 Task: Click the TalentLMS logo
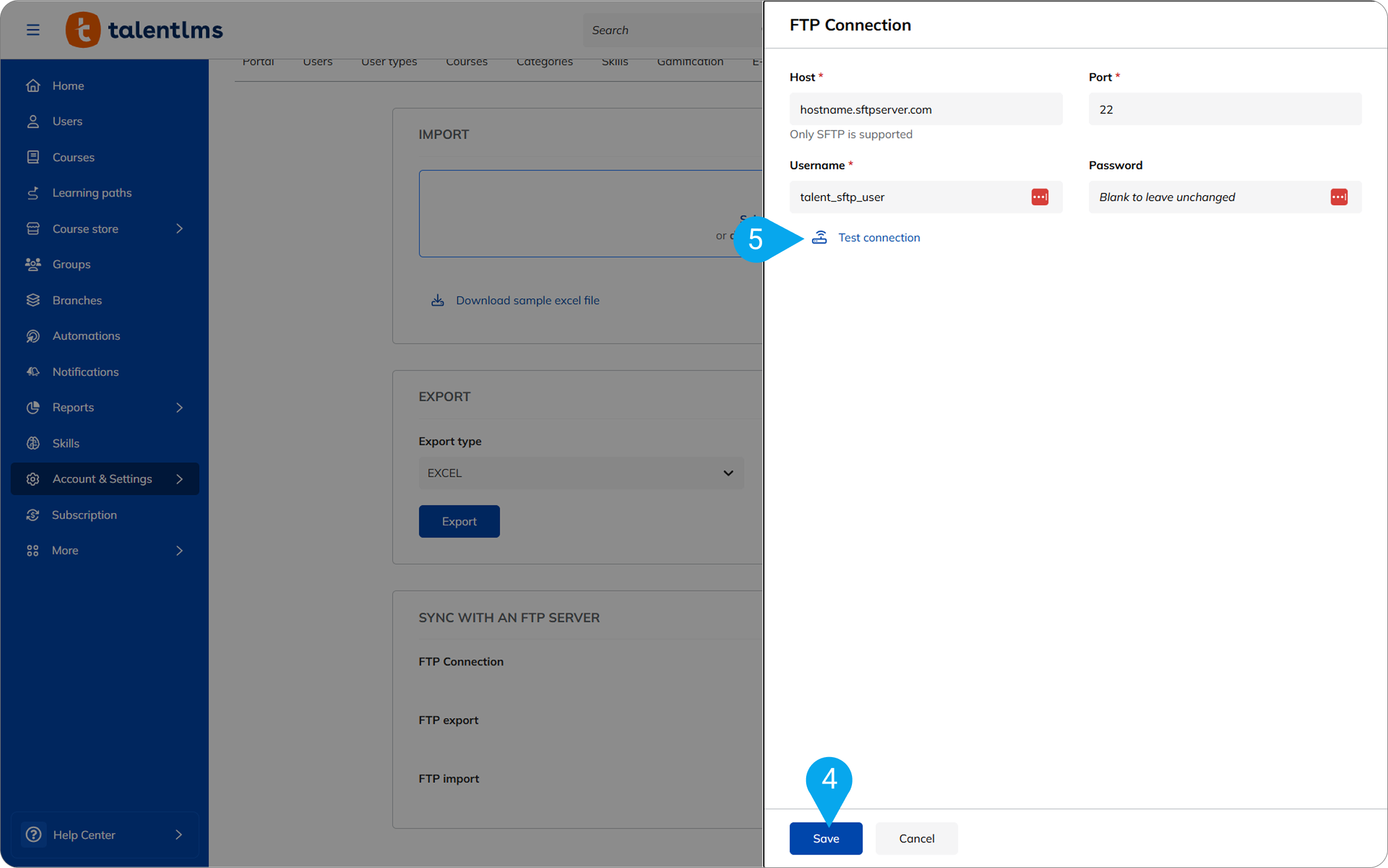pos(145,30)
